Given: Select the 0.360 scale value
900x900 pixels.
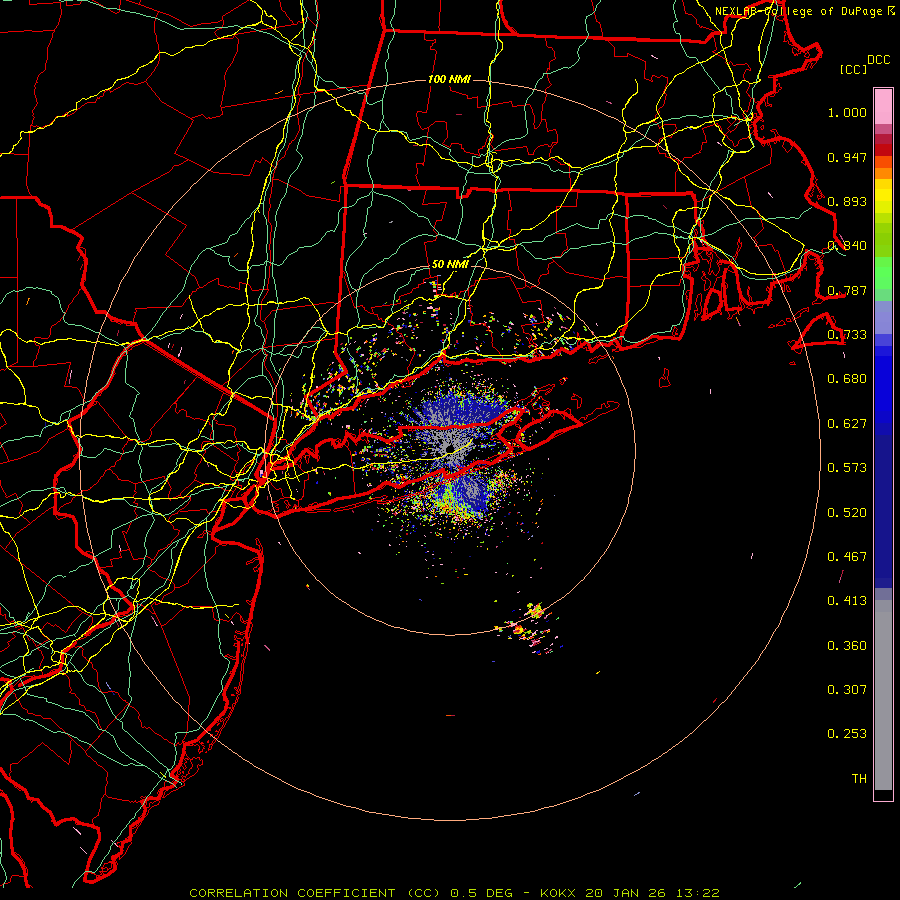Looking at the screenshot, I should (x=847, y=646).
